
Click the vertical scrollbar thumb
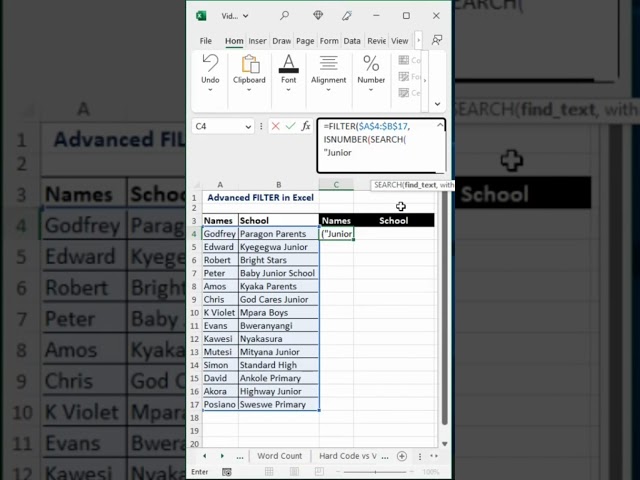point(444,308)
